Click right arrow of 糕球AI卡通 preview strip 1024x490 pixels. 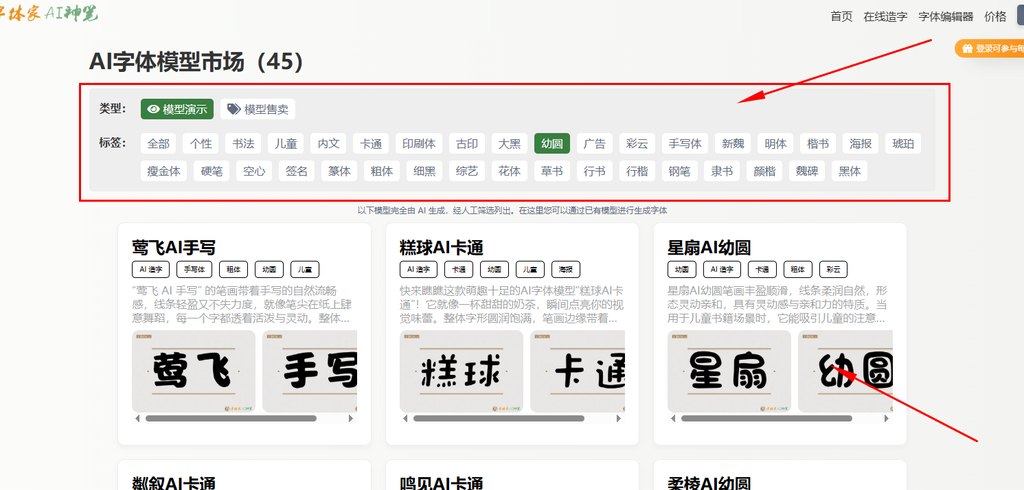pyautogui.click(x=618, y=419)
